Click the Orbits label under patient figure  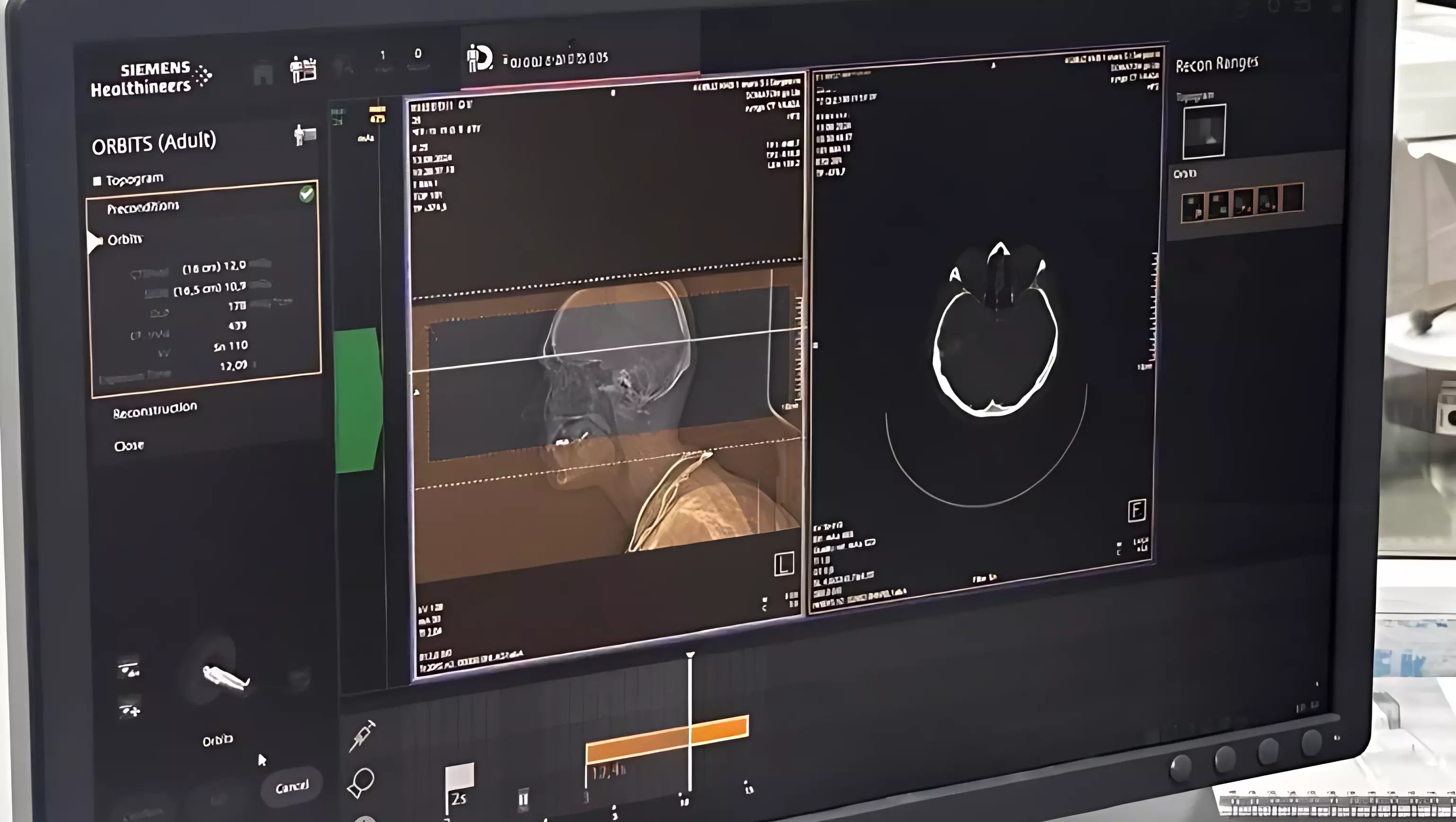pos(218,740)
